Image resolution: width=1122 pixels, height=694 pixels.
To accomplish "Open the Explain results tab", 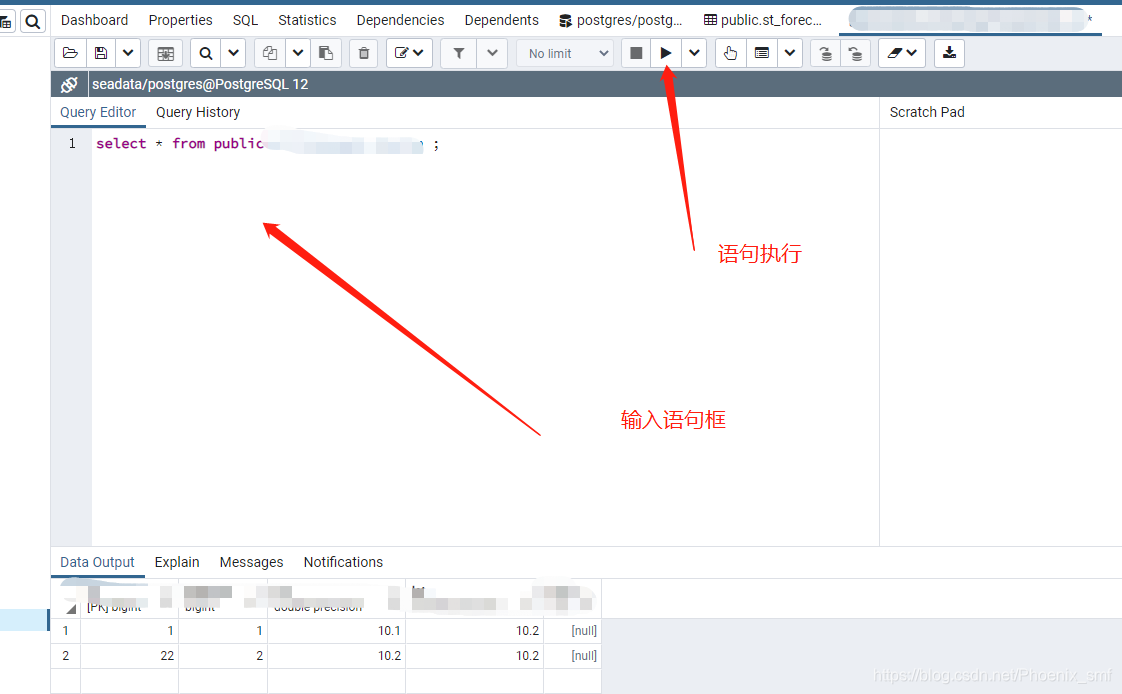I will coord(177,562).
